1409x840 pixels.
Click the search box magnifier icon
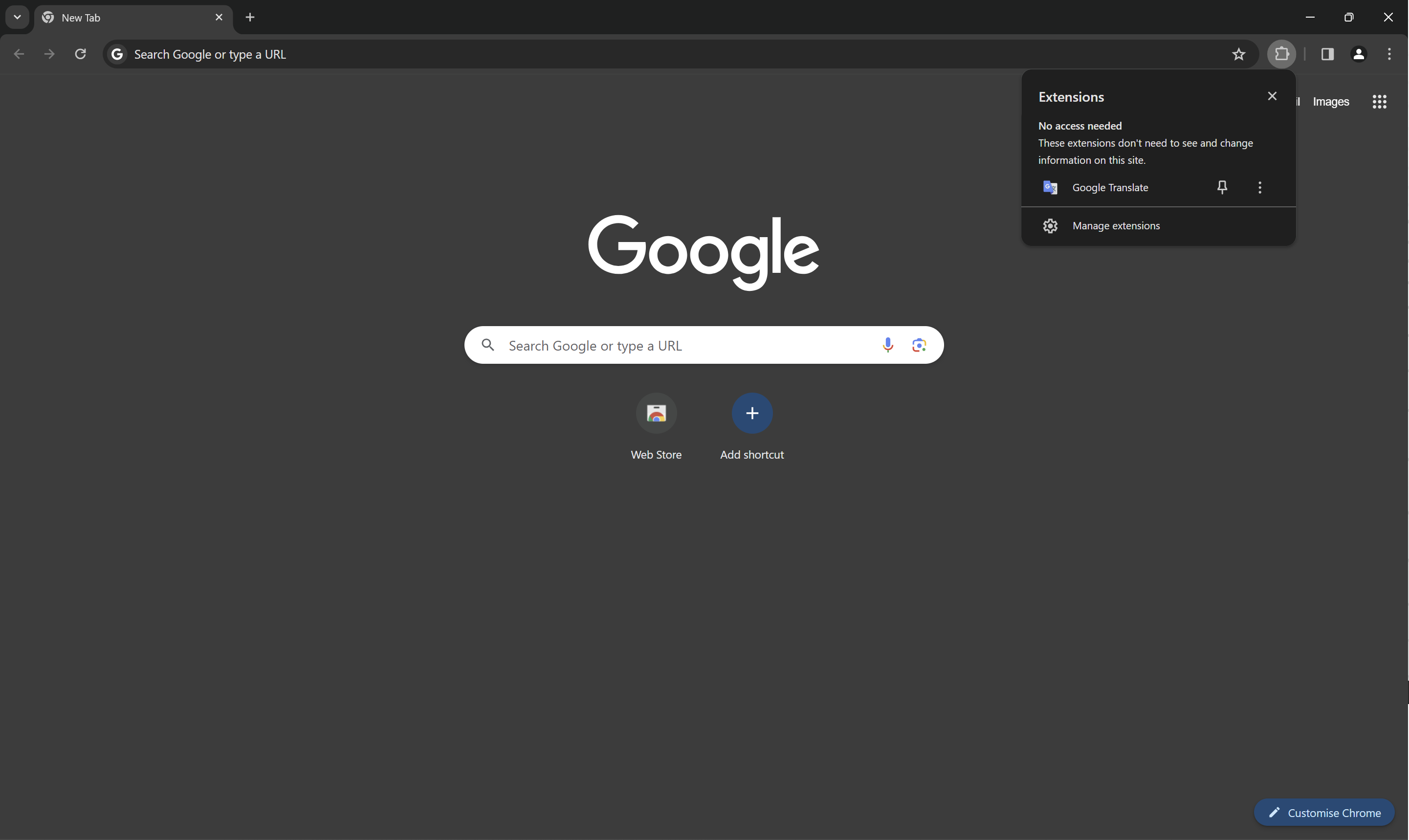click(488, 345)
